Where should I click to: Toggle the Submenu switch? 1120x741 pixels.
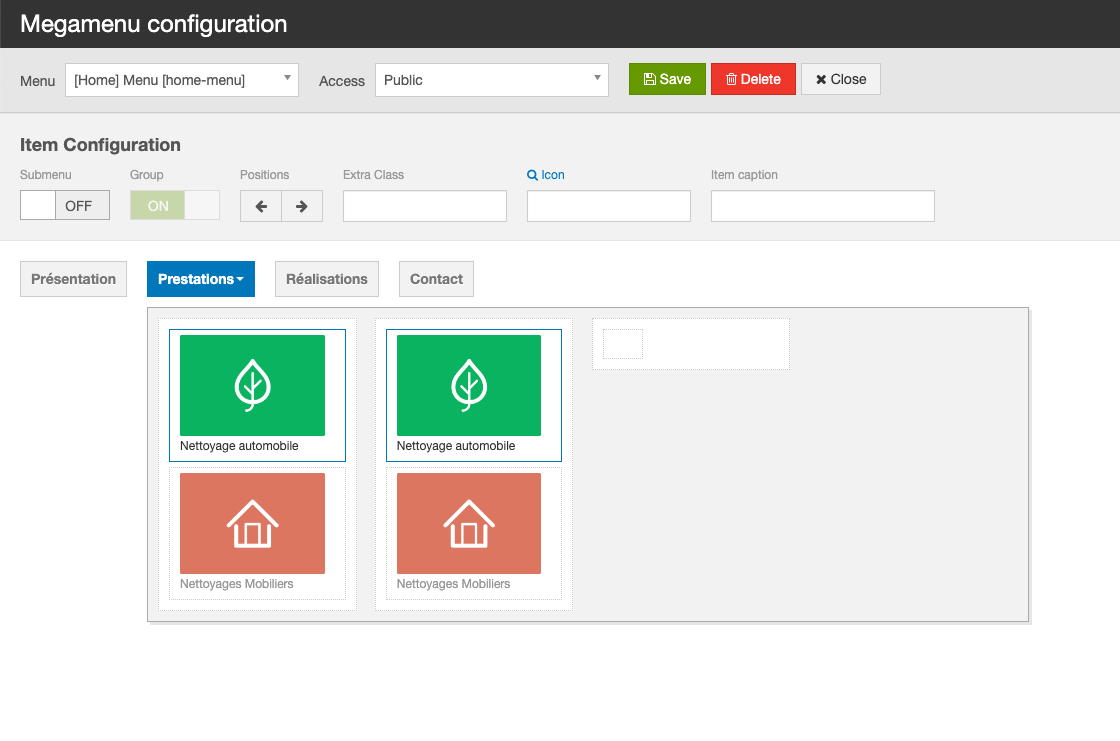click(x=65, y=206)
